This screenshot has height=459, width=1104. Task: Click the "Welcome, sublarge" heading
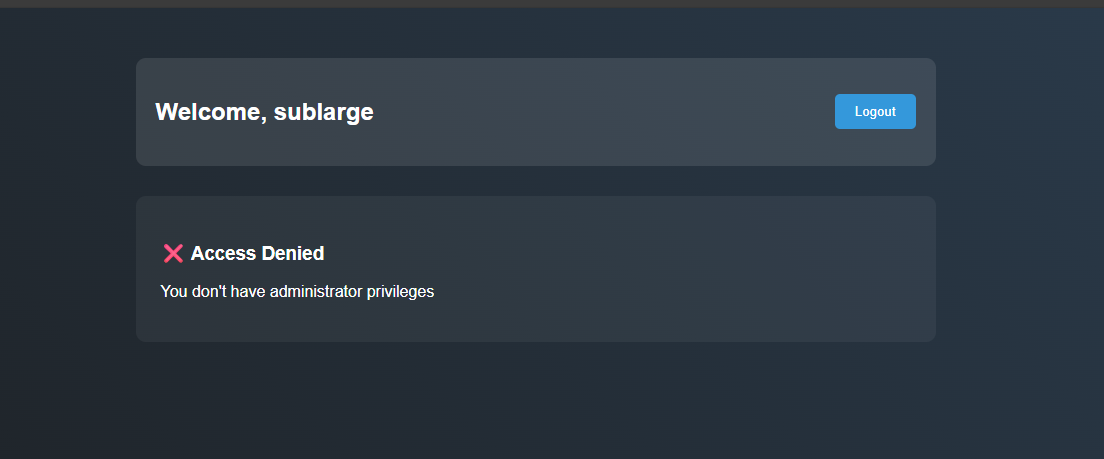click(x=264, y=112)
